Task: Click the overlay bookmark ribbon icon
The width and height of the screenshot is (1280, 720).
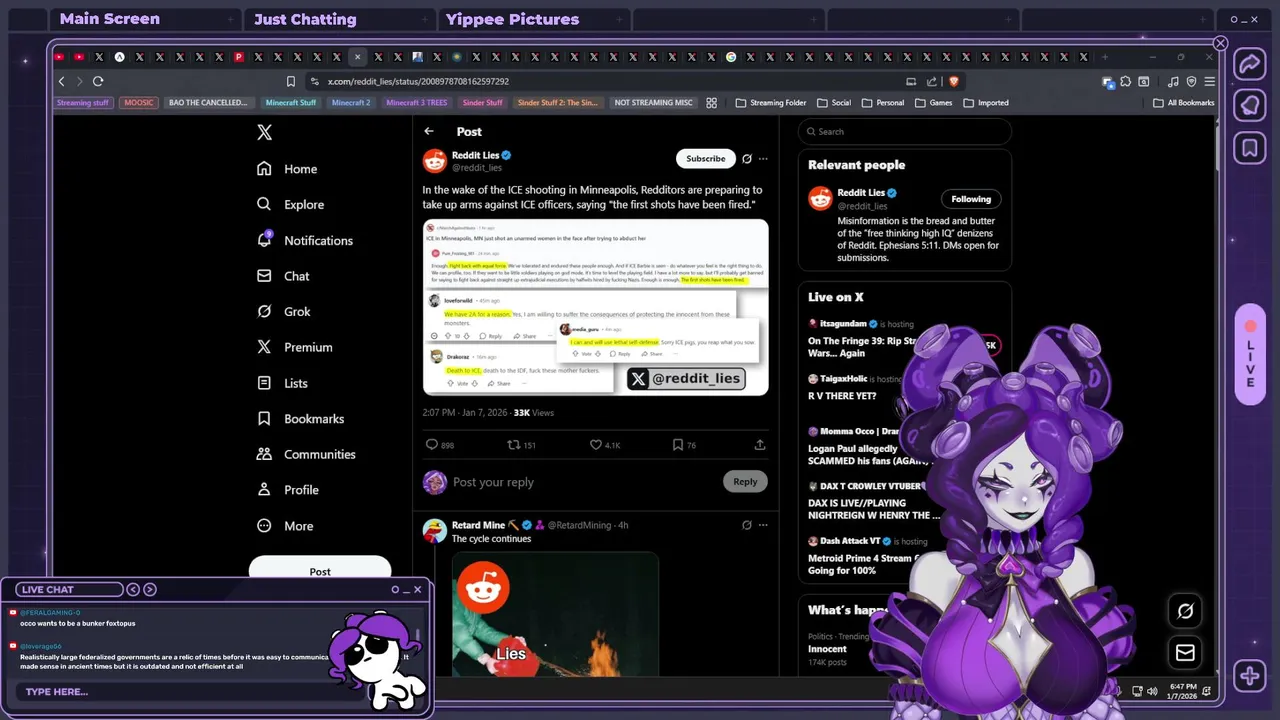Action: (x=1250, y=148)
